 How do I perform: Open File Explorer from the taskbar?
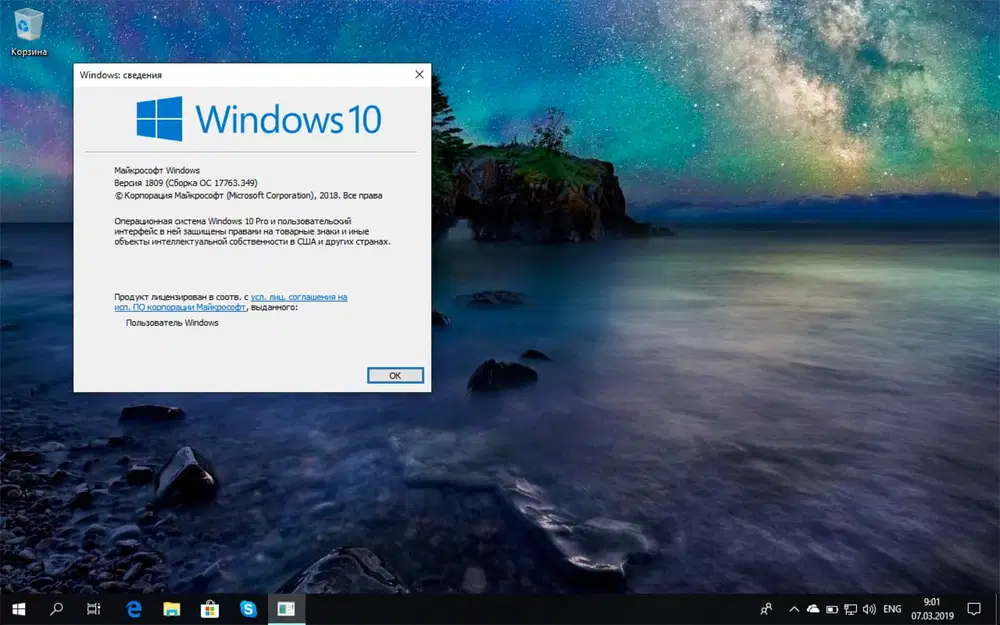coord(170,610)
